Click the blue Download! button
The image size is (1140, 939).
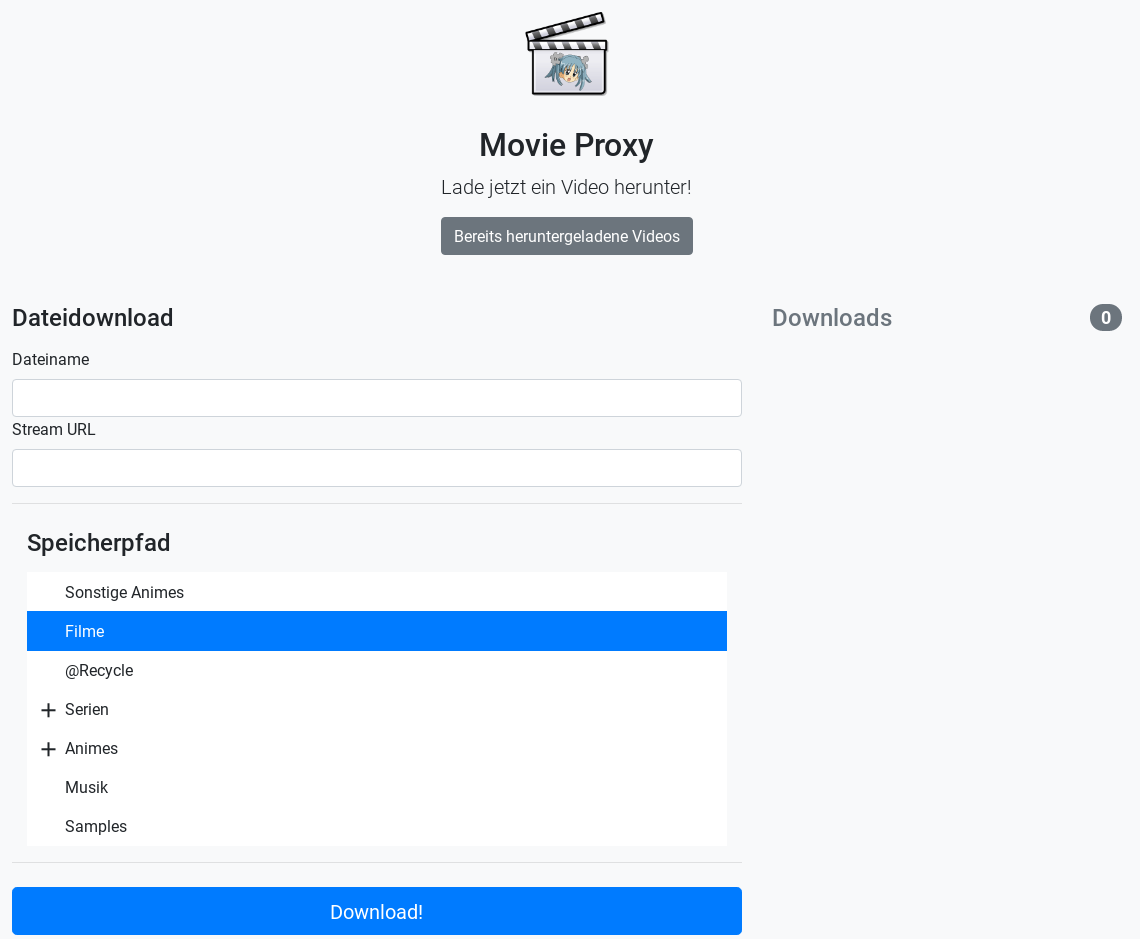click(x=377, y=911)
